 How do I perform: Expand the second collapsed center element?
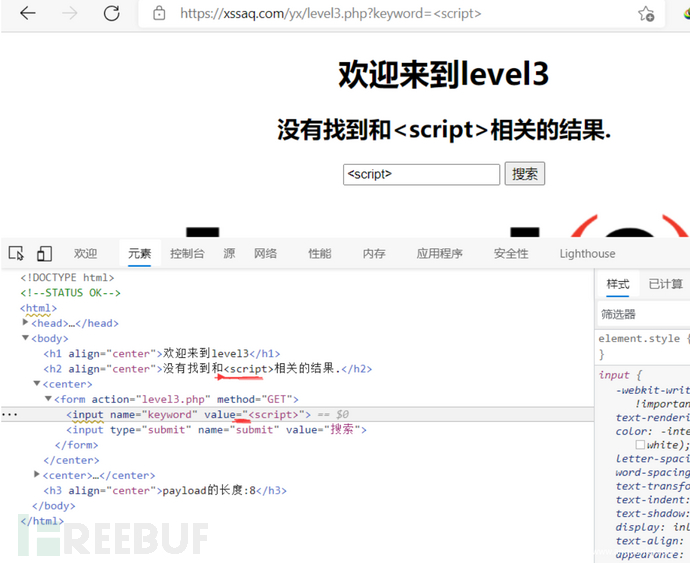[37, 475]
